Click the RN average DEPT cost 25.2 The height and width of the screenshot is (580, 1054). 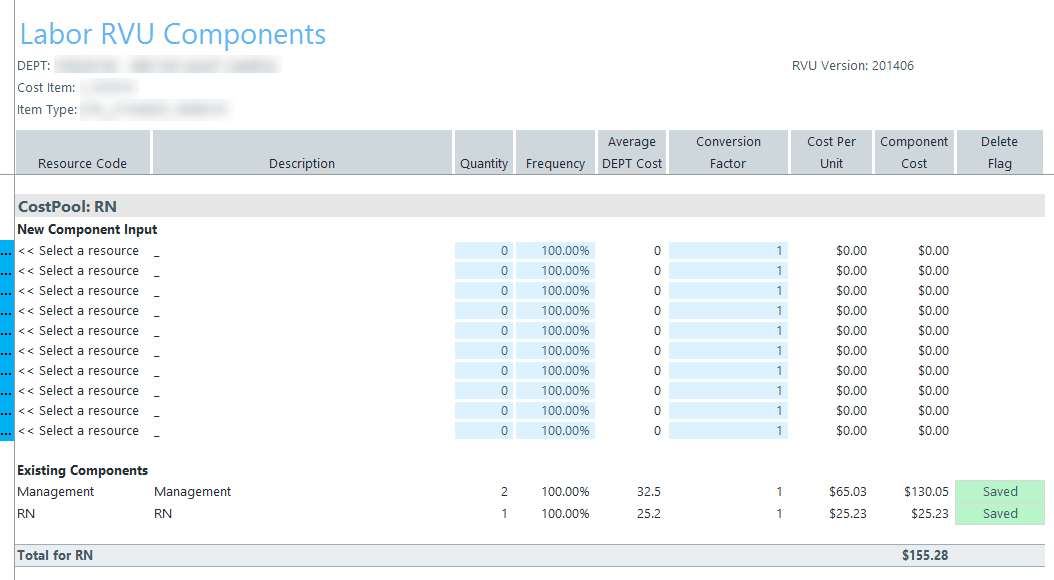649,513
